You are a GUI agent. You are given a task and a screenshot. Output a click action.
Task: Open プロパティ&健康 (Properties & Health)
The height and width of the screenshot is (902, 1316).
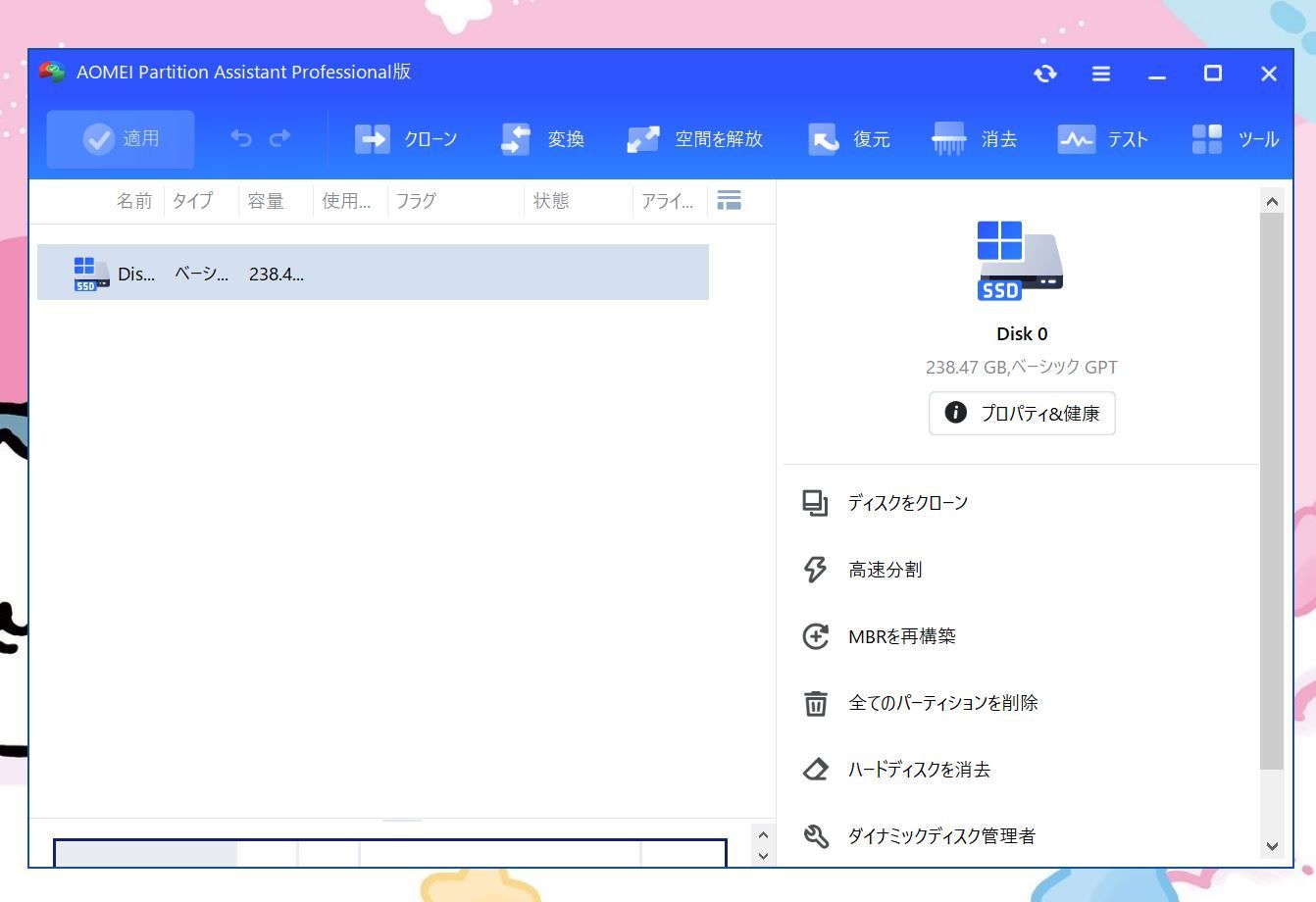pyautogui.click(x=1022, y=413)
